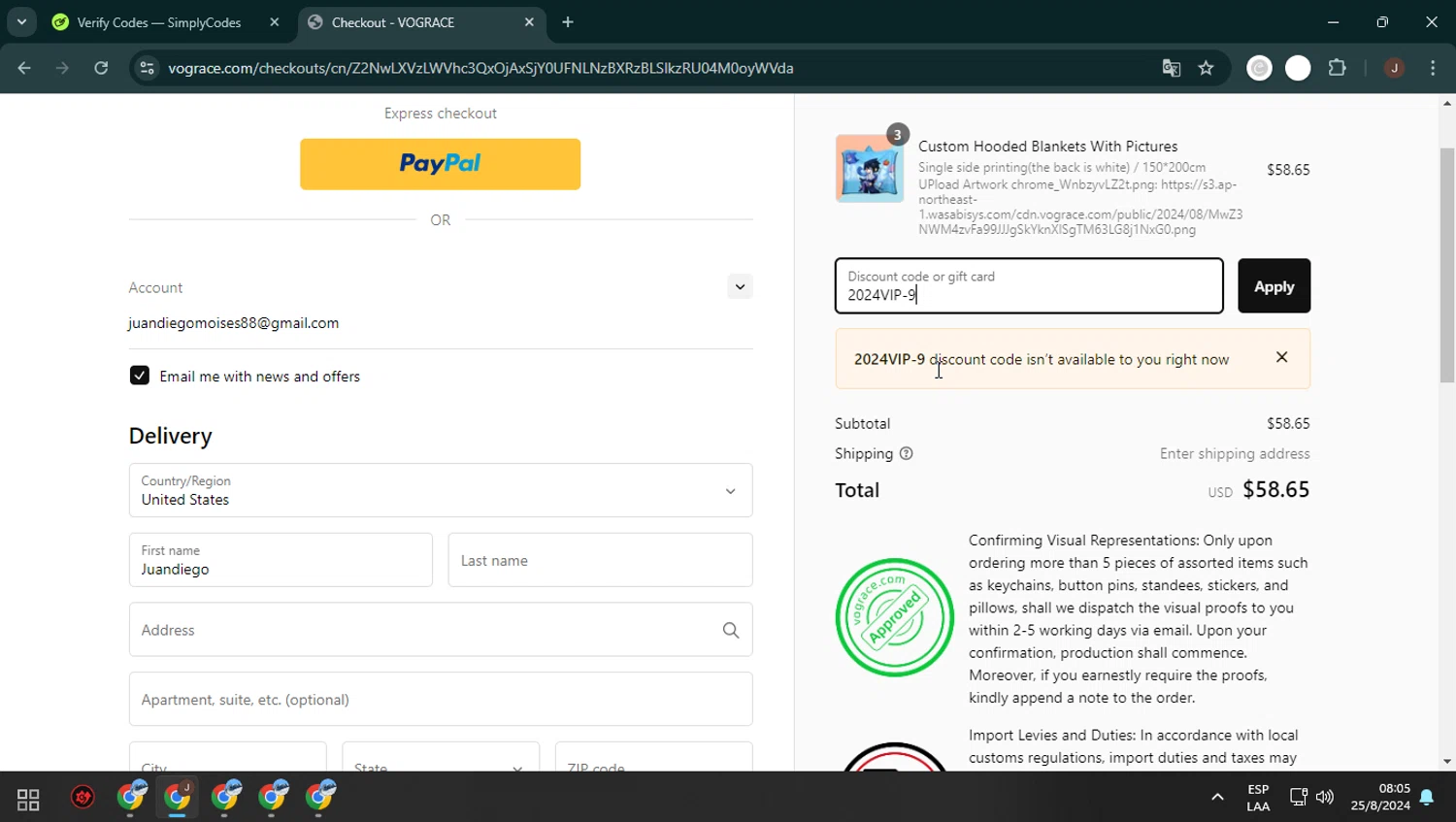Reload the checkout page
Image resolution: width=1456 pixels, height=822 pixels.
(101, 68)
